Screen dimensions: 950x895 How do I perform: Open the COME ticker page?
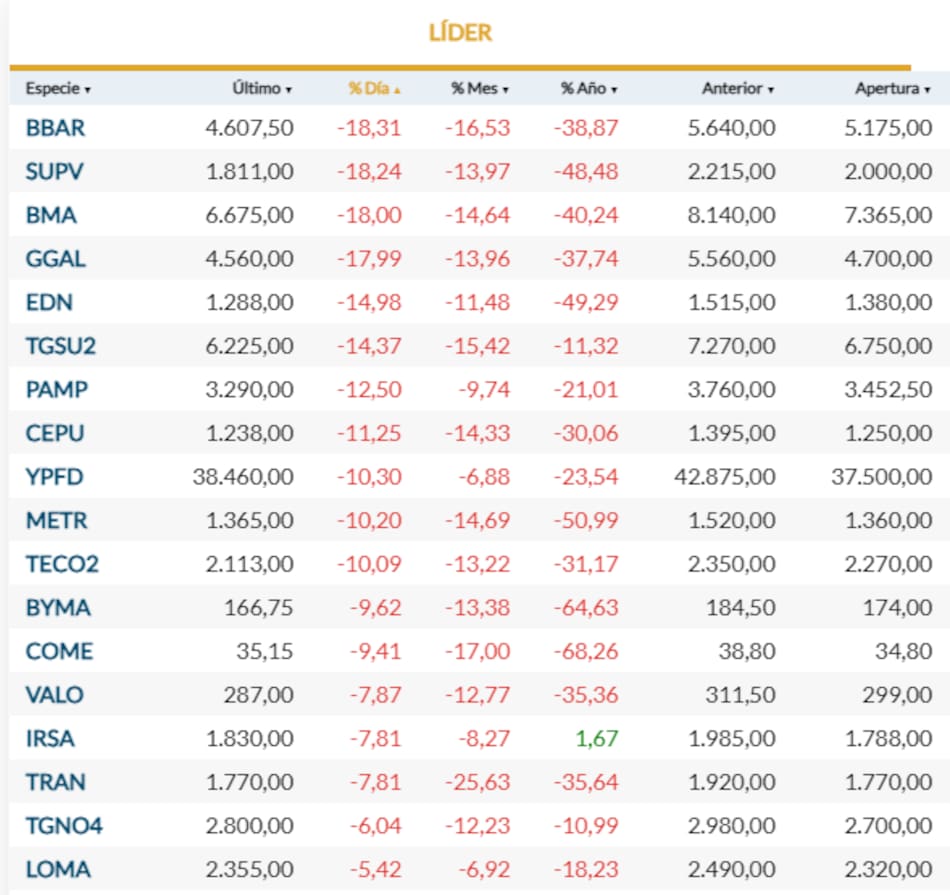(59, 651)
